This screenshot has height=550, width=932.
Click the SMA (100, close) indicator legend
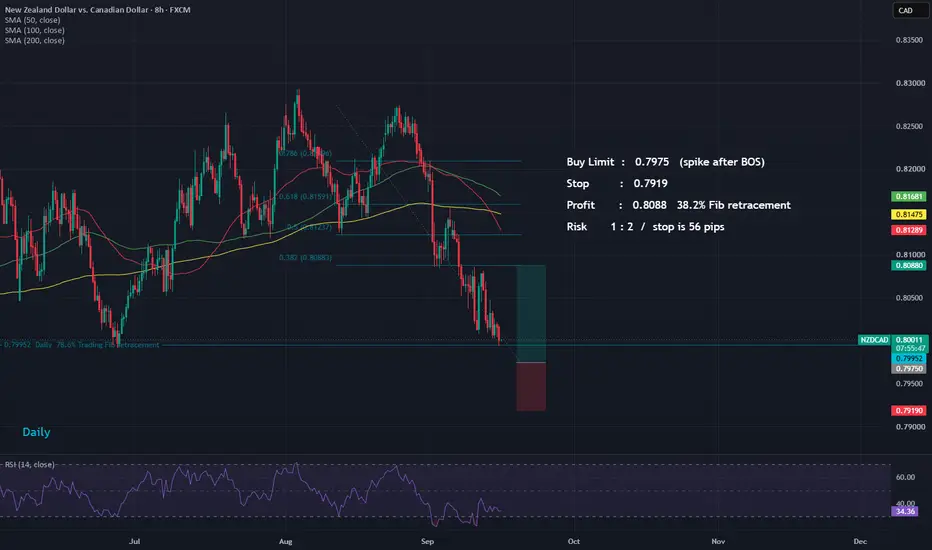34,30
